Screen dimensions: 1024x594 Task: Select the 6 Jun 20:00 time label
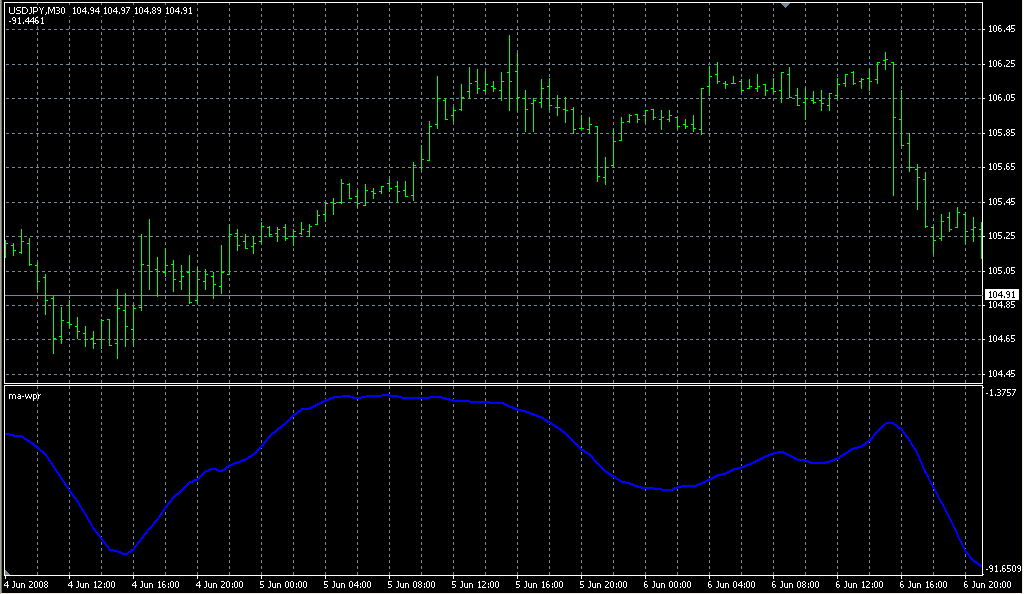pyautogui.click(x=986, y=584)
